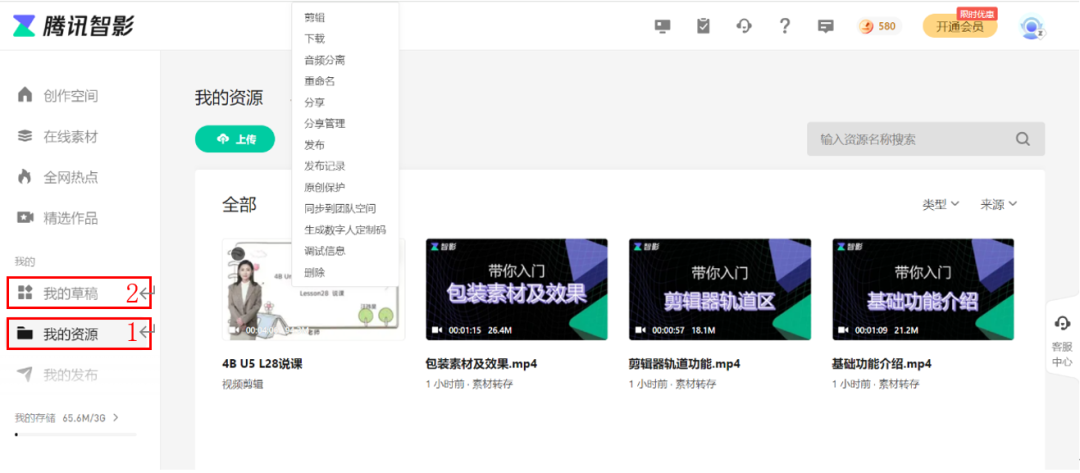Open 在线素材 in sidebar
1080x473 pixels.
(x=70, y=136)
